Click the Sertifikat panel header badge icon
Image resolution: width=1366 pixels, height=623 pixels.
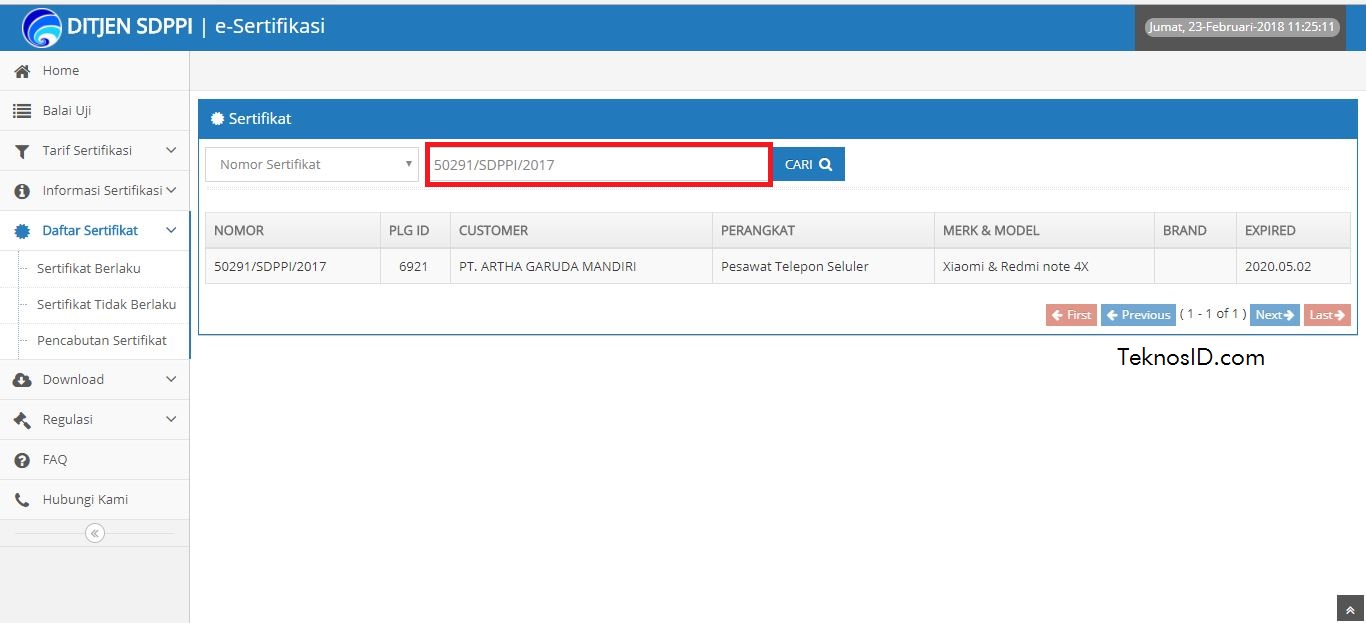point(217,118)
